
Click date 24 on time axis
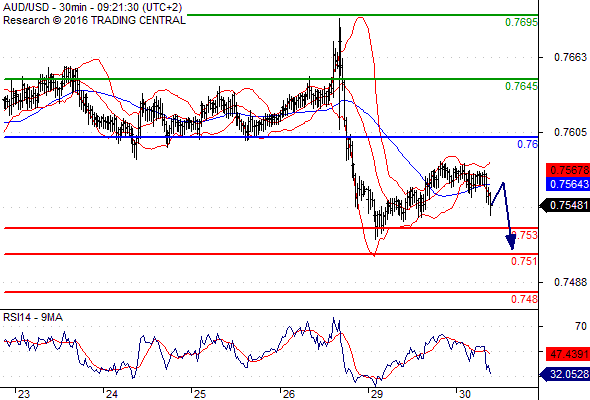tap(112, 394)
